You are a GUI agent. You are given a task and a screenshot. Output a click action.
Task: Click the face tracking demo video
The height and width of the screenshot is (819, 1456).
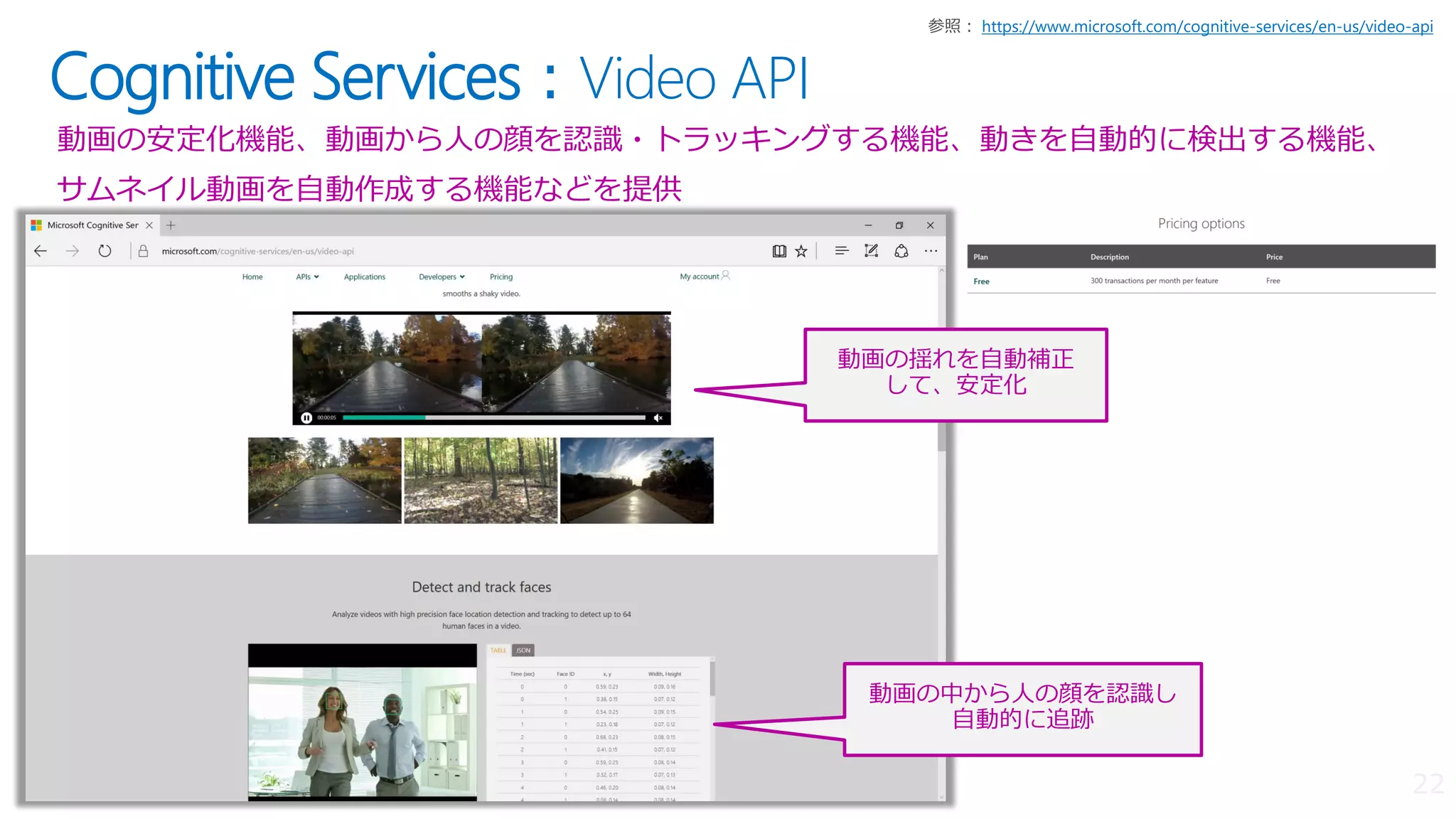click(x=363, y=722)
